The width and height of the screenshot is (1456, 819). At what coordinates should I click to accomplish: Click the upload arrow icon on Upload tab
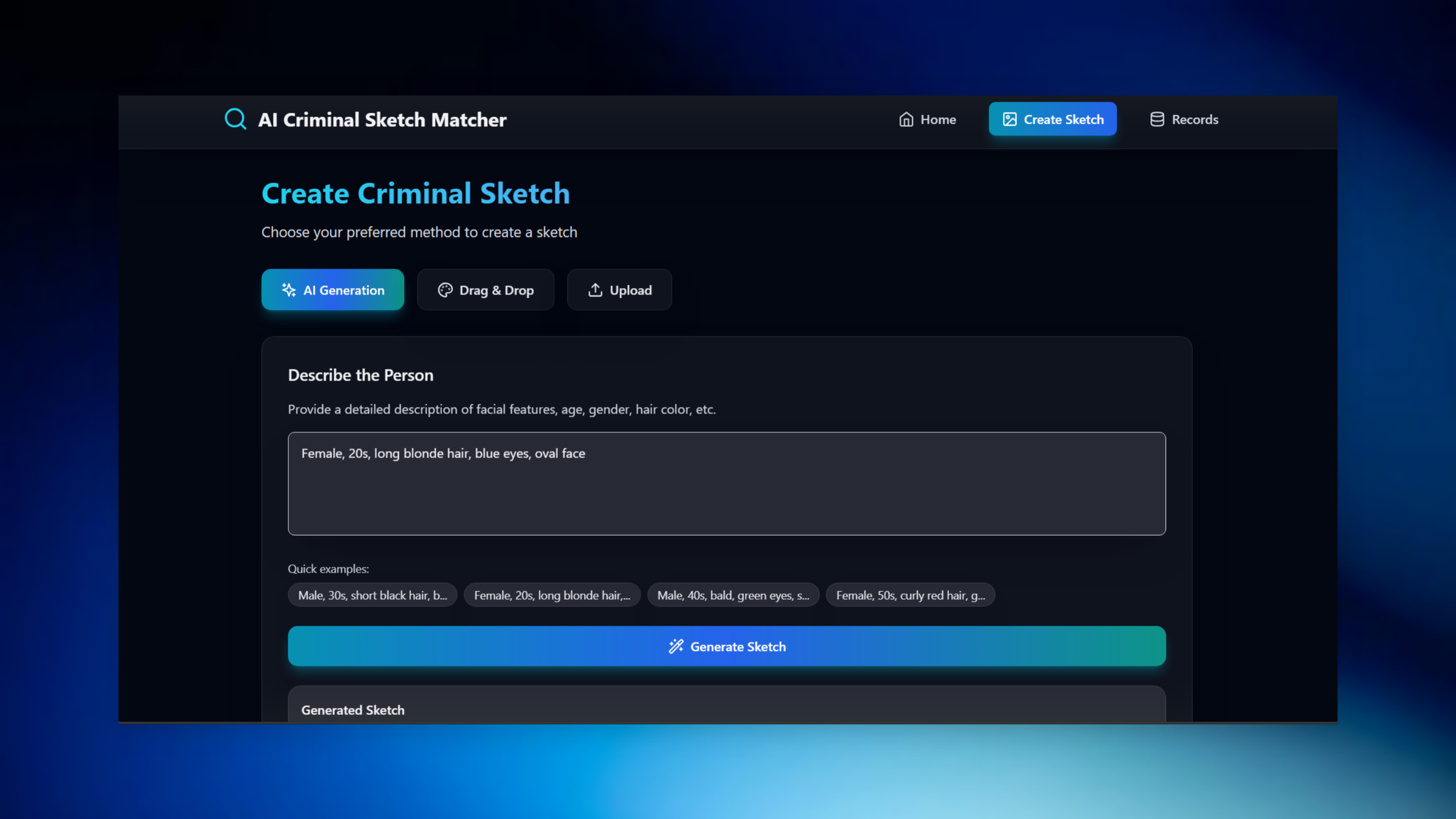(595, 290)
